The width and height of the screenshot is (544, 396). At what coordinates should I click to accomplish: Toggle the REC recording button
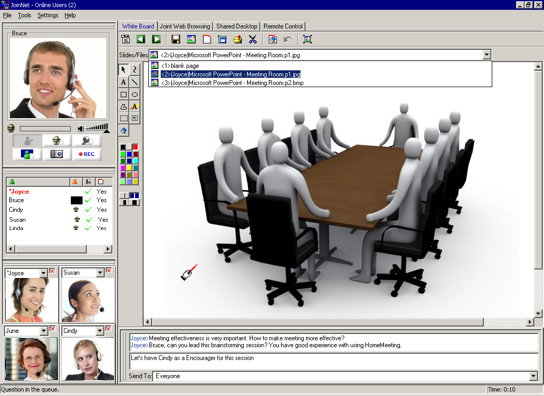[x=86, y=154]
